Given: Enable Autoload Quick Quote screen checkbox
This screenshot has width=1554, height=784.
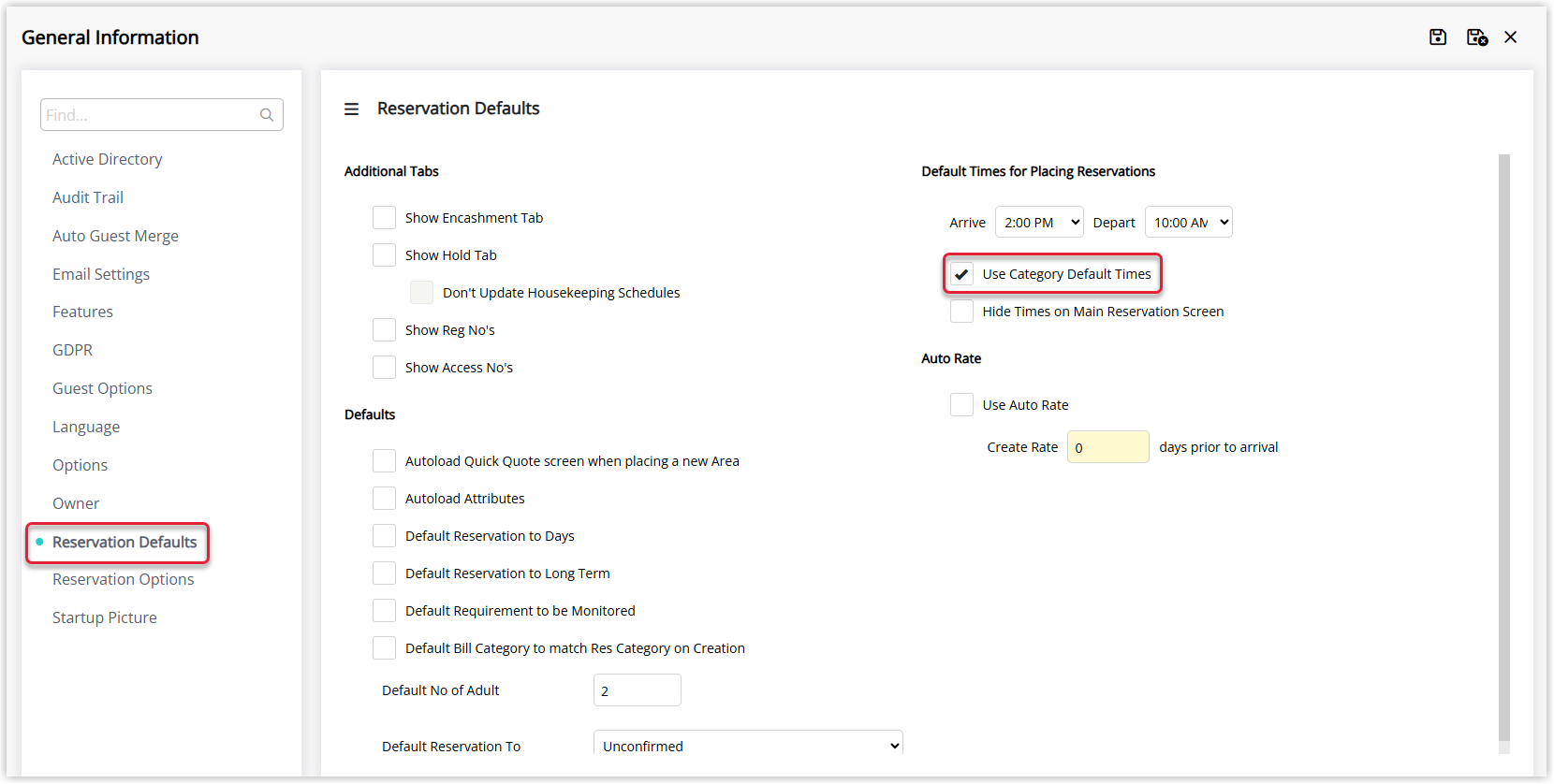Looking at the screenshot, I should [x=384, y=461].
